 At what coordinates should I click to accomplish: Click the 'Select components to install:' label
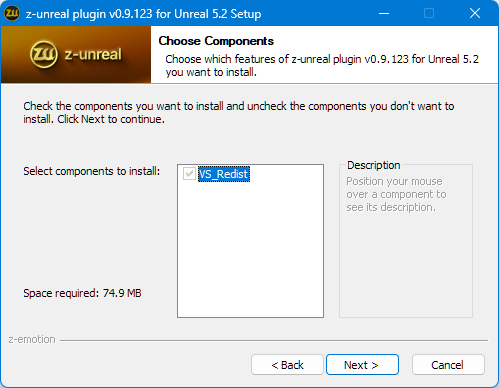coord(92,171)
